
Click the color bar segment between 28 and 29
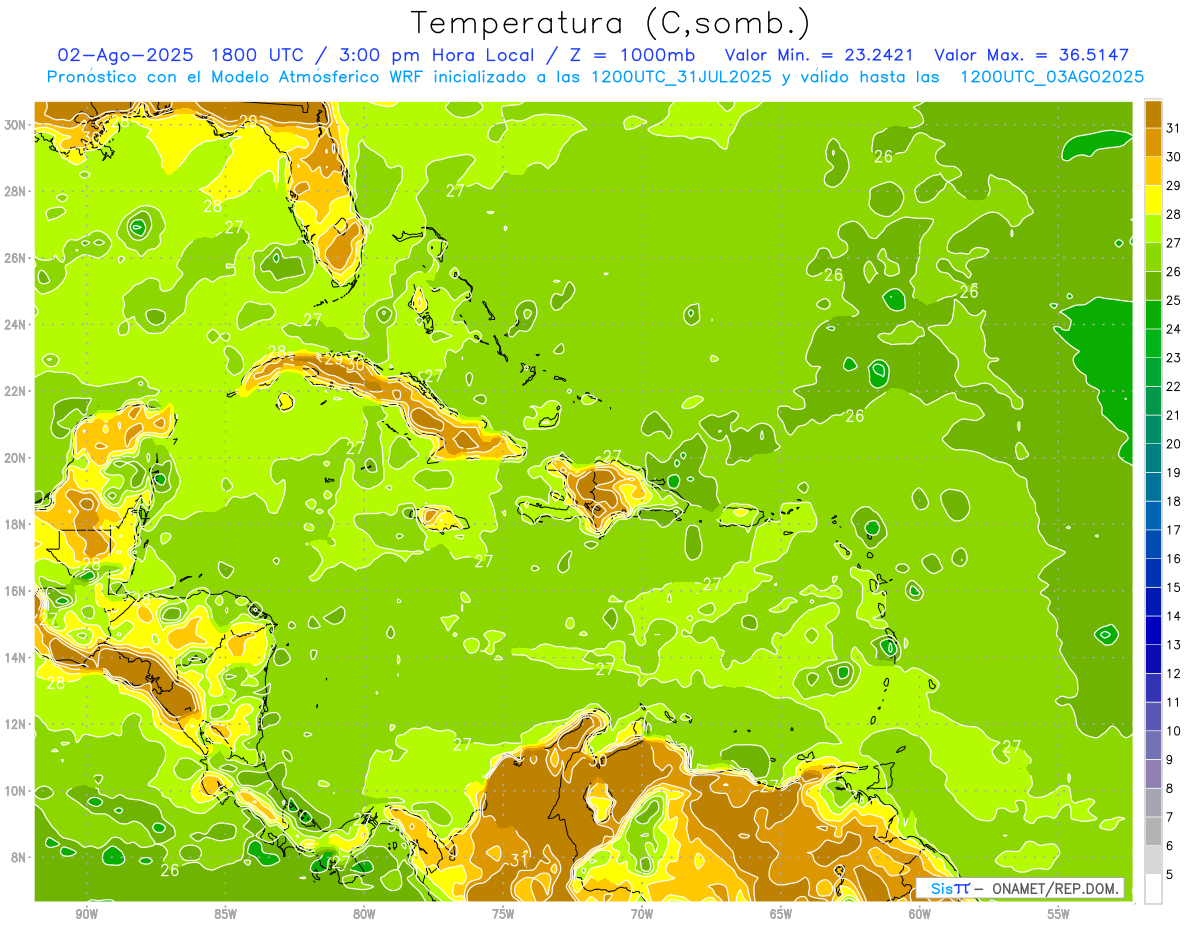1153,200
